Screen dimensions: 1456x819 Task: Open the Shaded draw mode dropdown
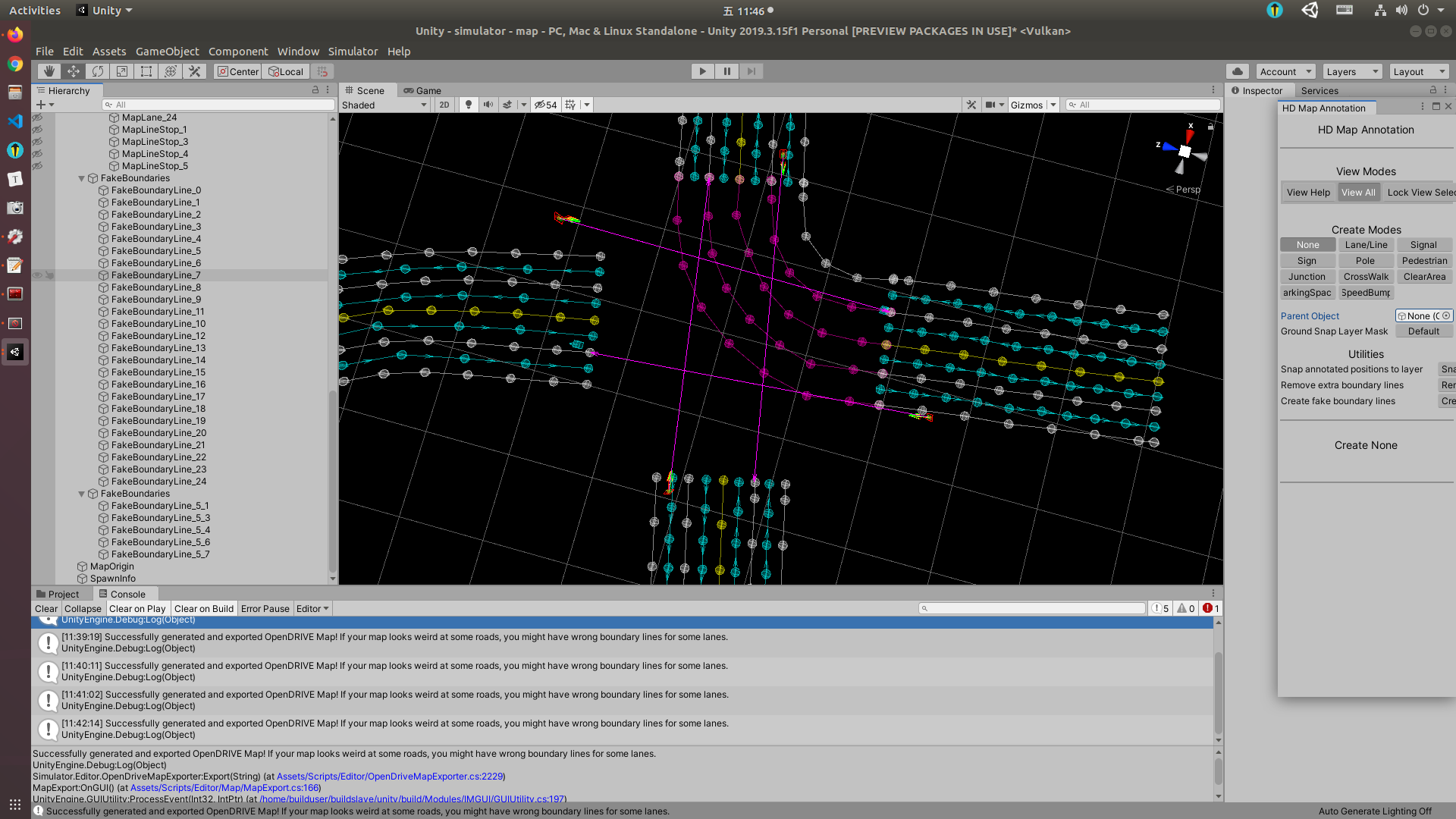384,105
